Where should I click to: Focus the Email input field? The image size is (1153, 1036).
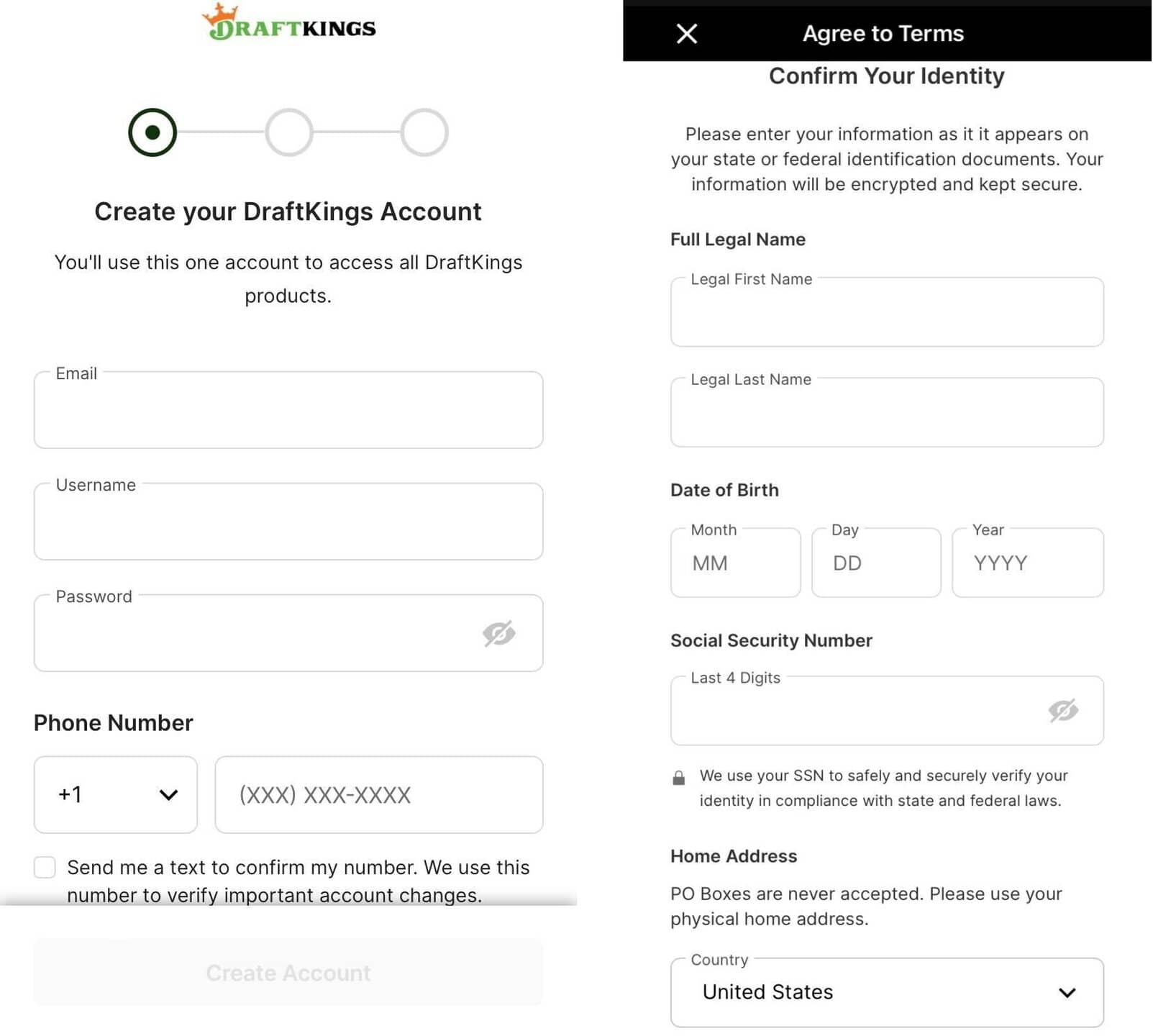point(288,410)
